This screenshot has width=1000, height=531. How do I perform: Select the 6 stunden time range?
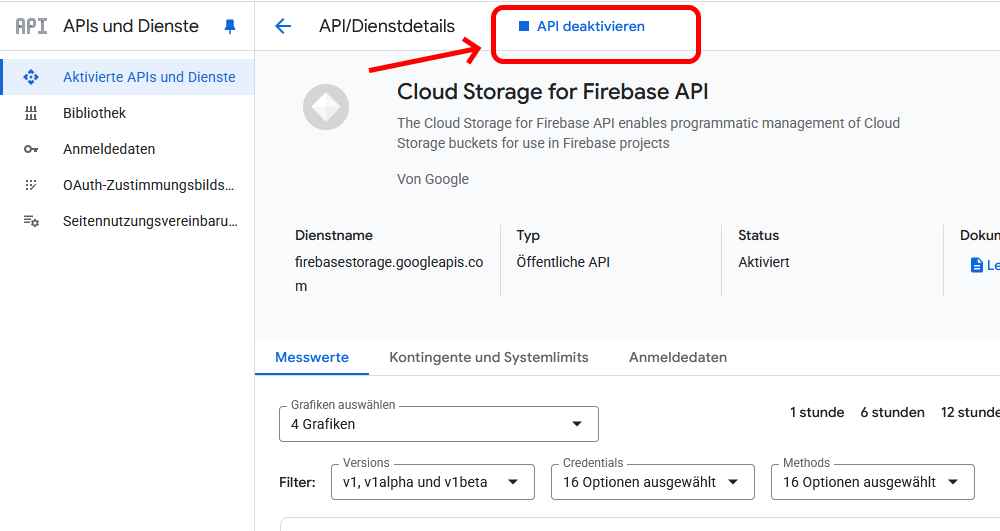(892, 412)
